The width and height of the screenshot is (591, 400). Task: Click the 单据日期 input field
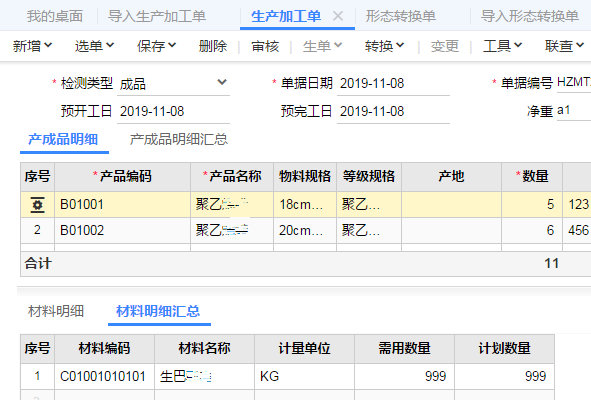(x=393, y=83)
